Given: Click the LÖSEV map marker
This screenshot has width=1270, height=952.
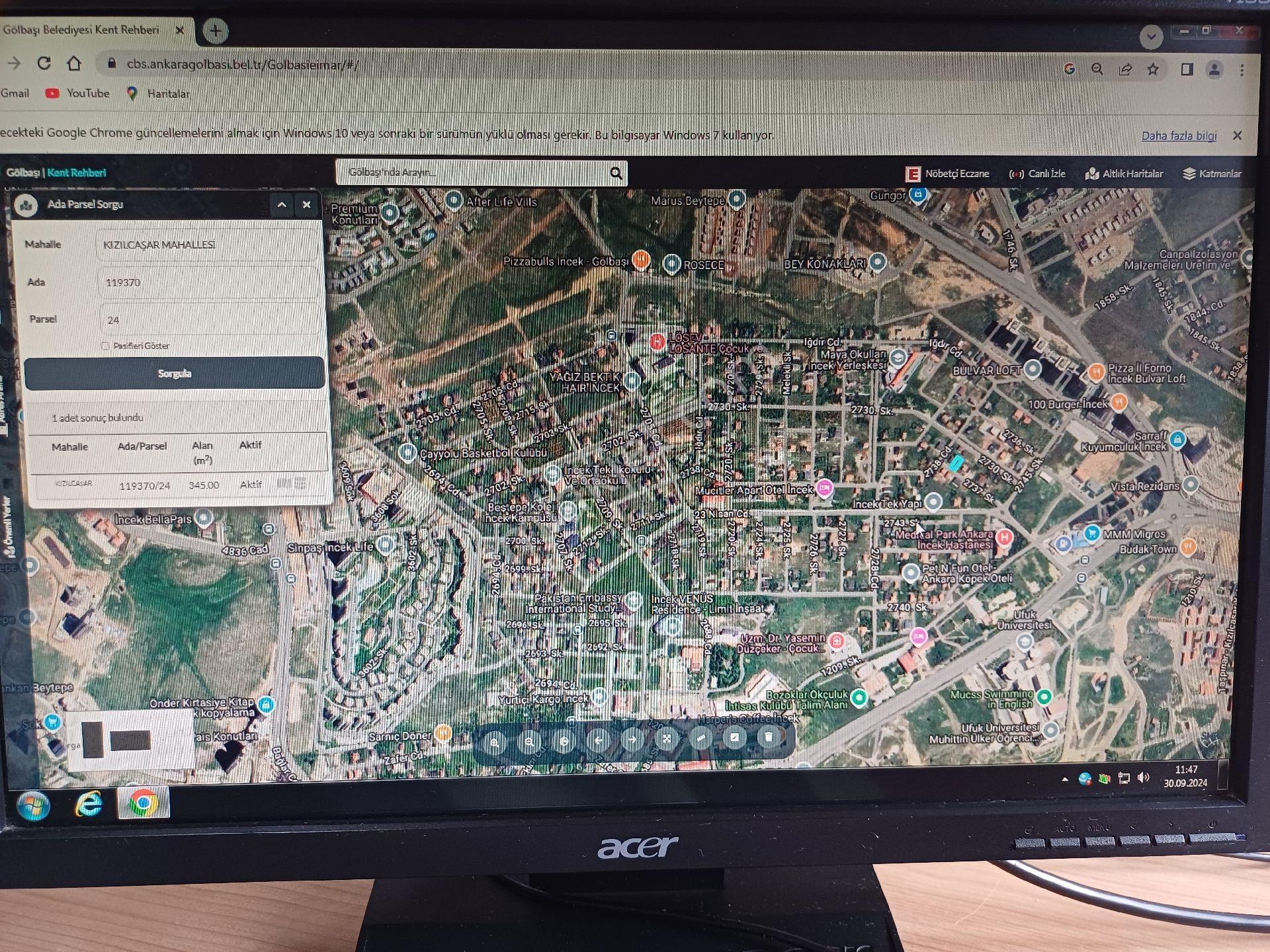Looking at the screenshot, I should (656, 341).
